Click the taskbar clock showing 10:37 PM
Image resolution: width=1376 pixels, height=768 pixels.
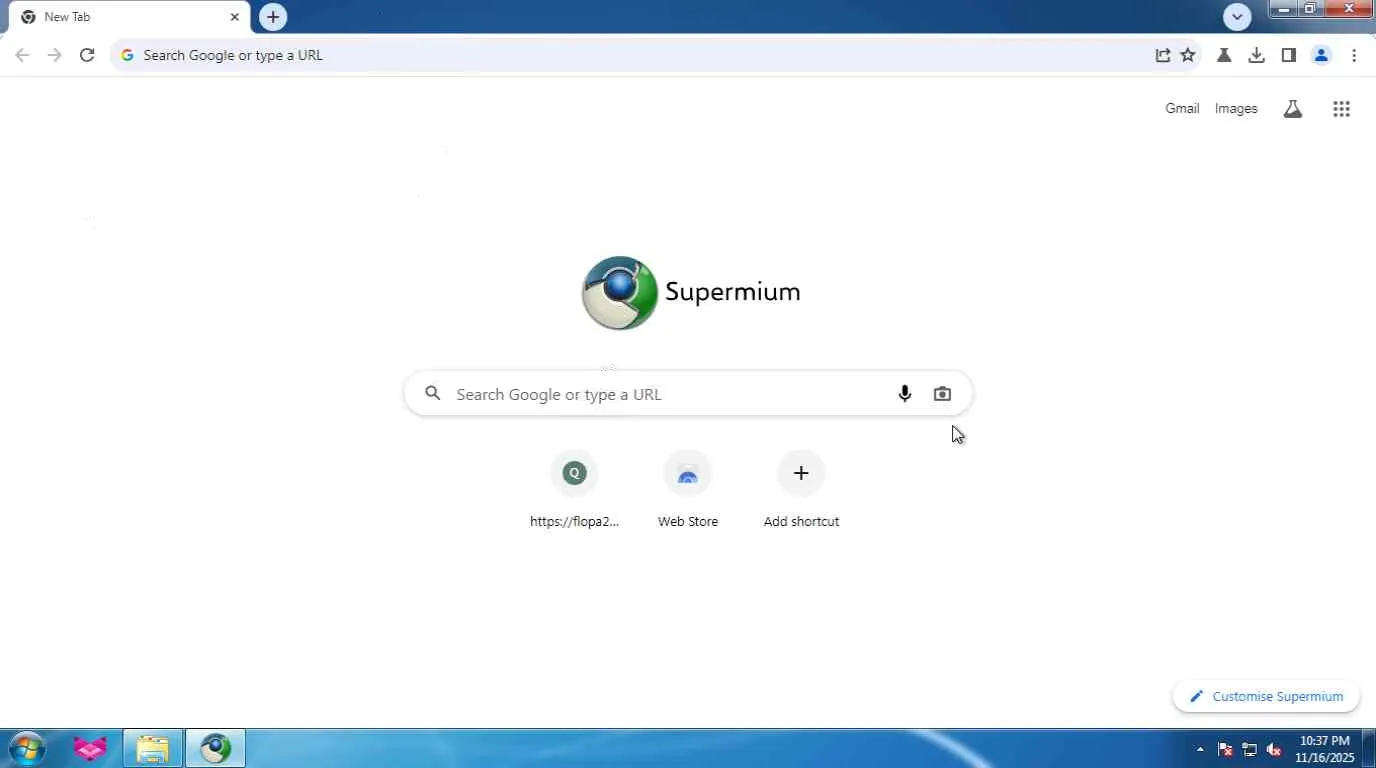(1324, 749)
